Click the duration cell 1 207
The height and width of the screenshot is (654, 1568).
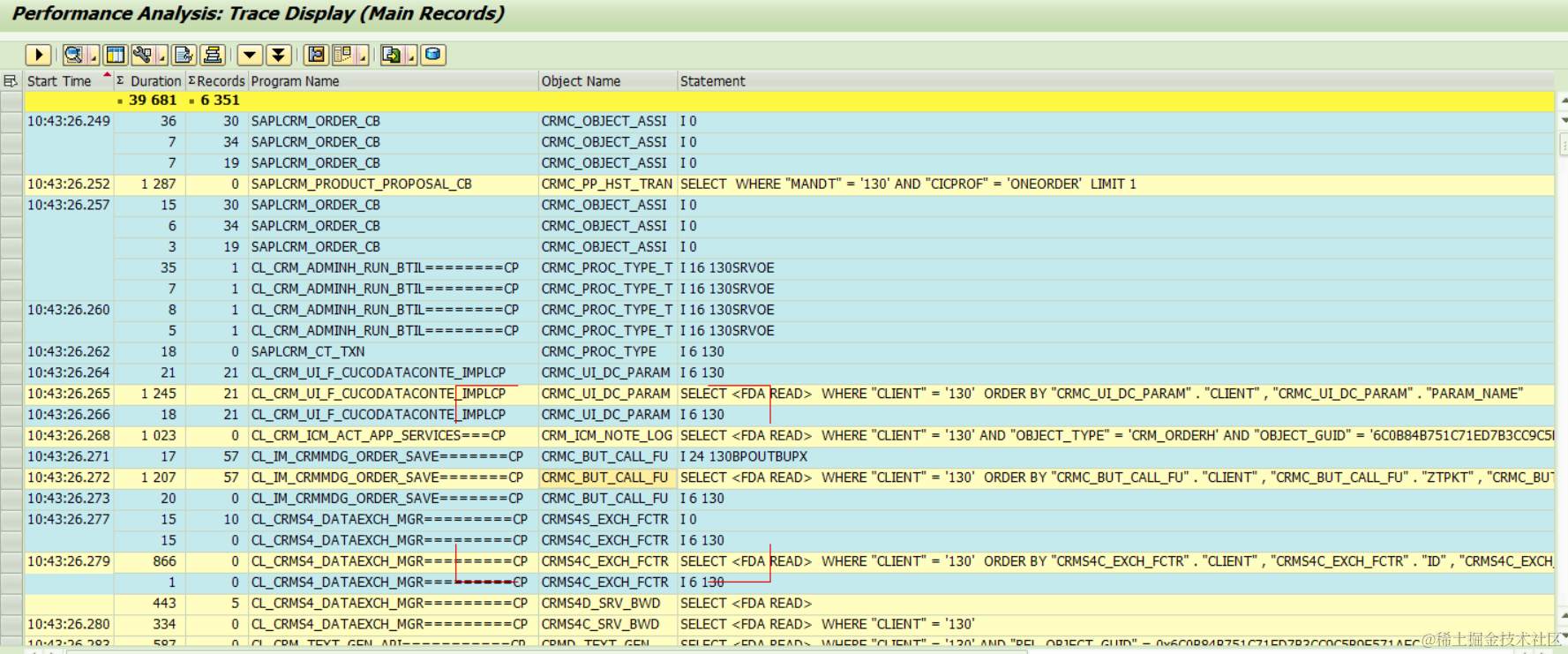[149, 477]
